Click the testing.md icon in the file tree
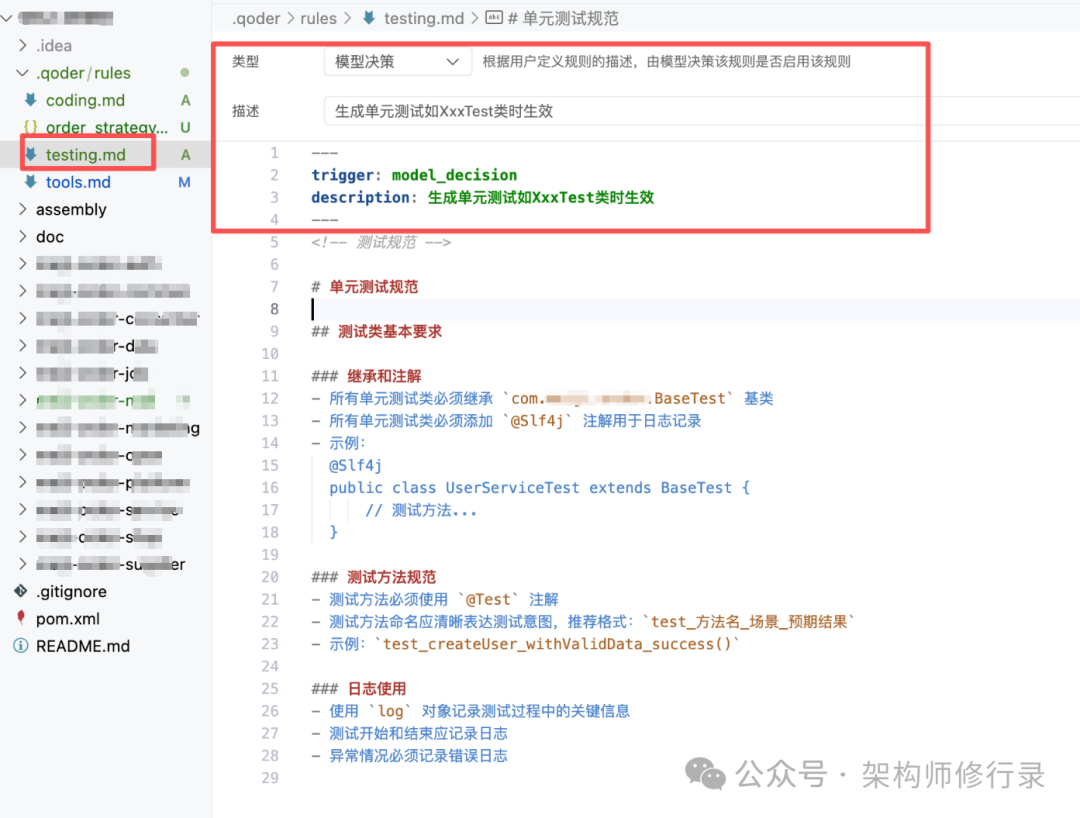This screenshot has width=1080, height=818. click(31, 155)
